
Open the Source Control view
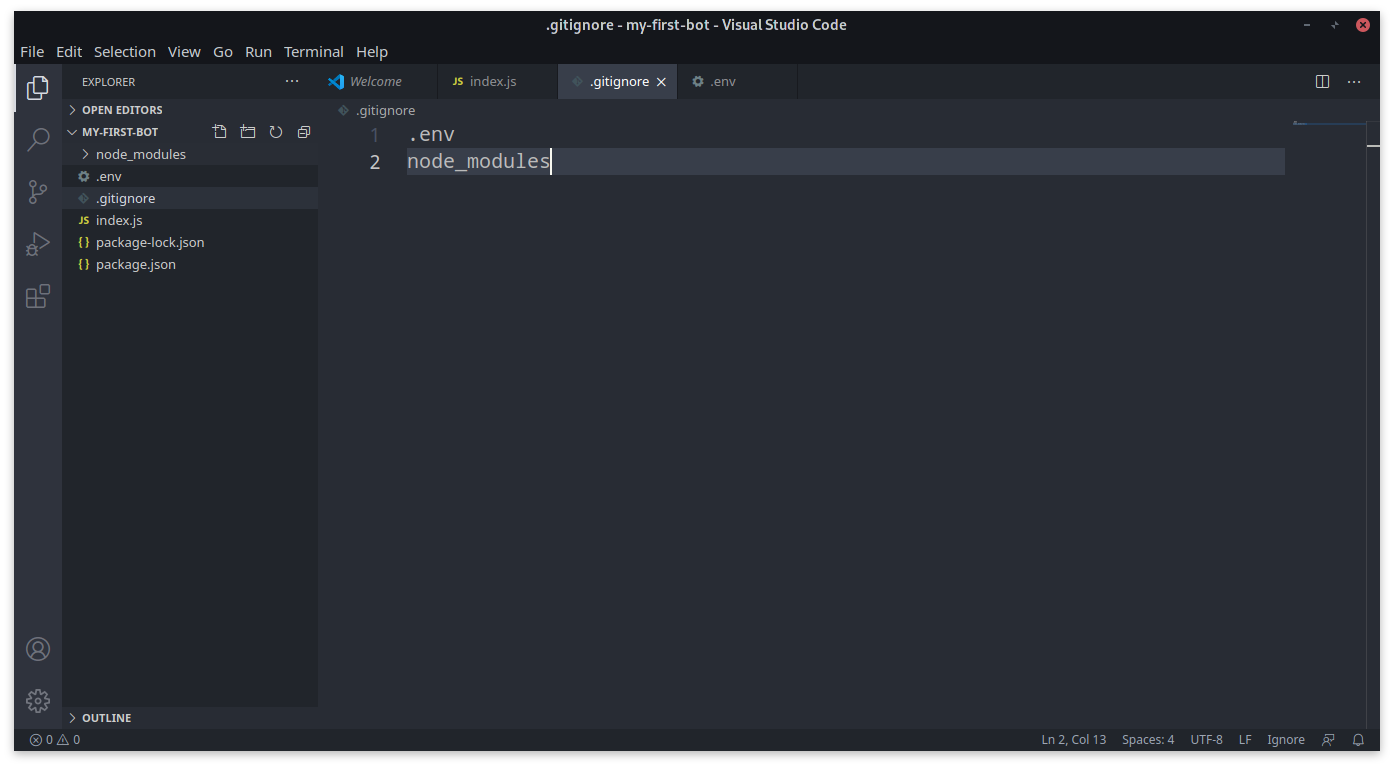[x=38, y=192]
